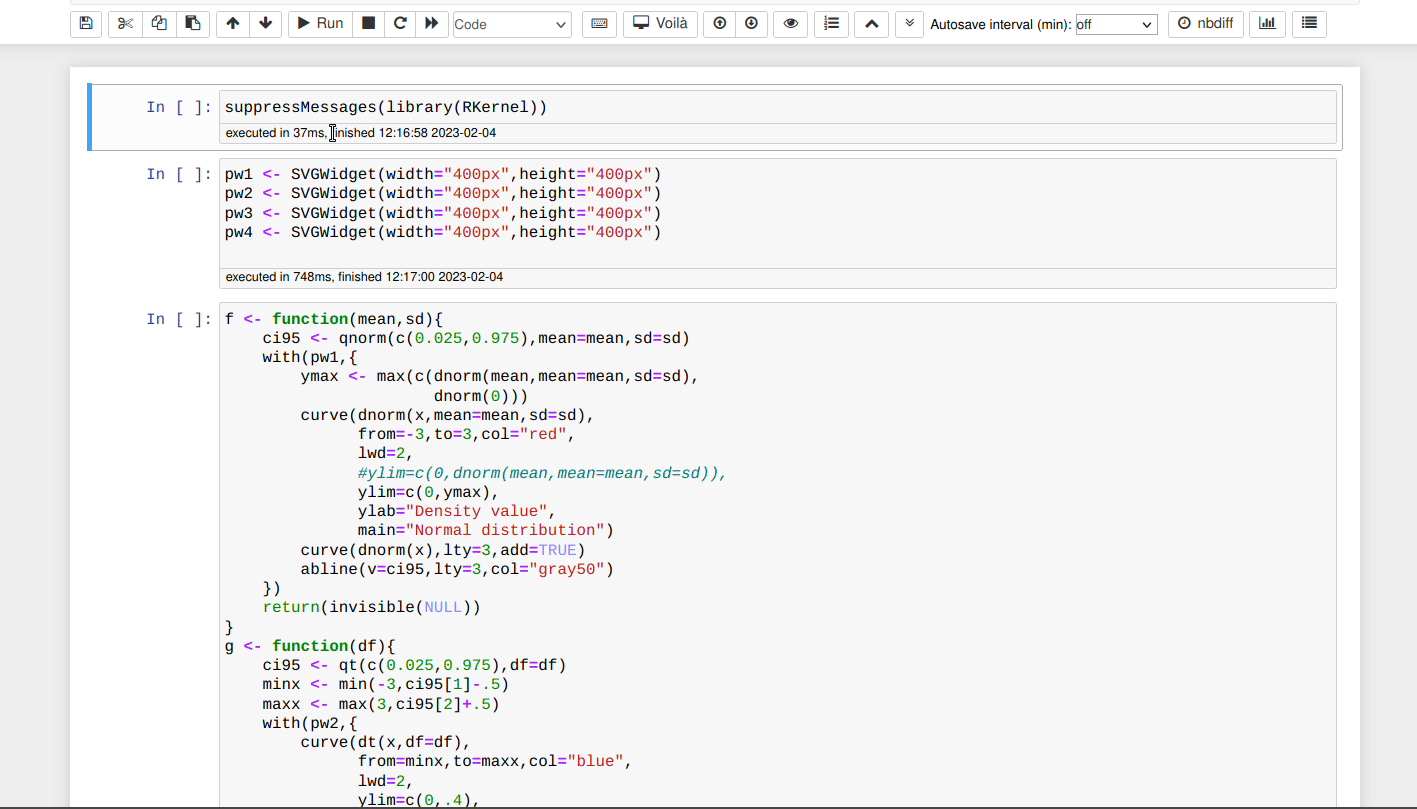
Task: Open the Autosave interval dropdown
Action: click(1115, 23)
